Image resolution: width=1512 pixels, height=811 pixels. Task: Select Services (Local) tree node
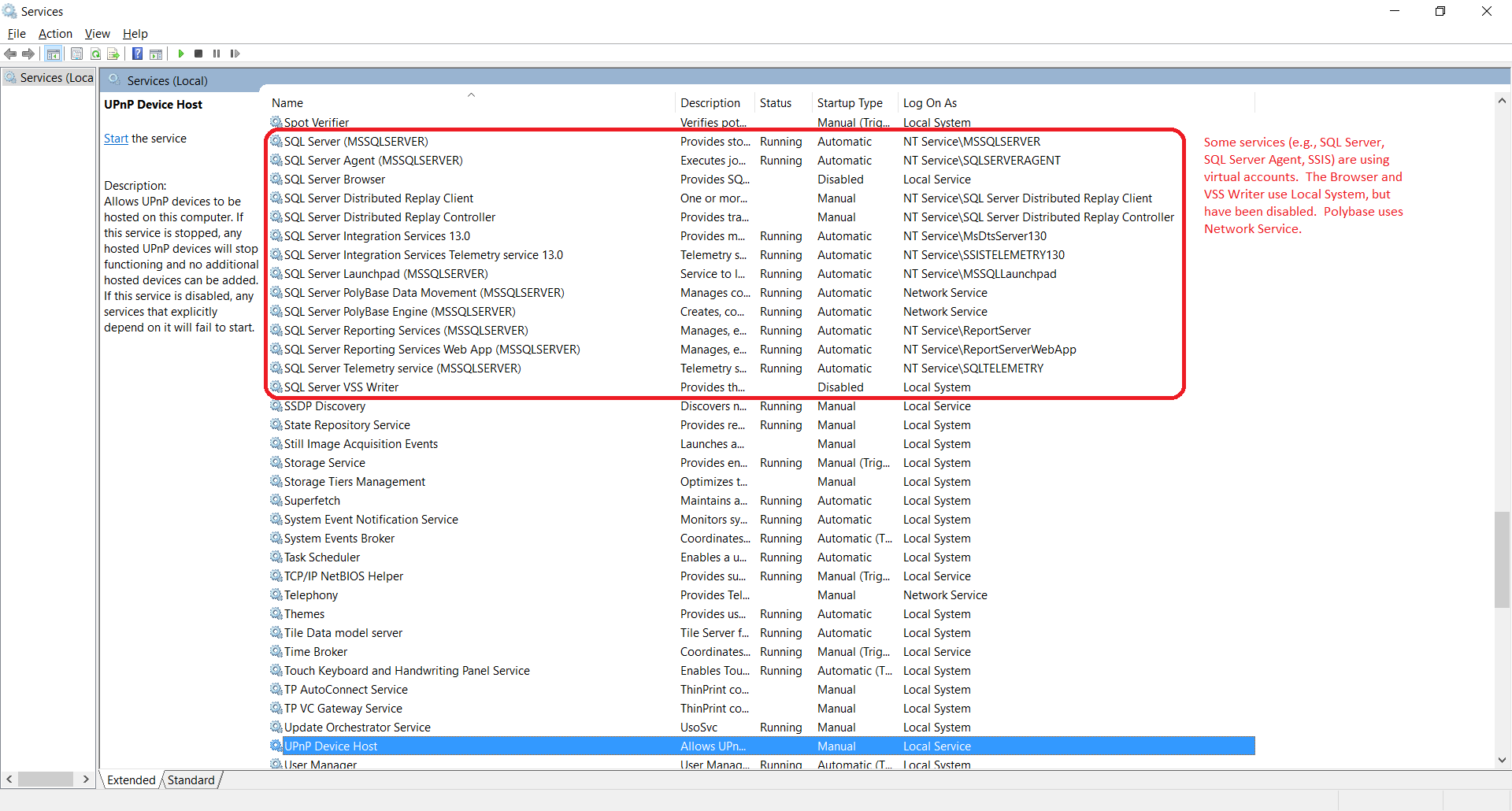coord(48,77)
